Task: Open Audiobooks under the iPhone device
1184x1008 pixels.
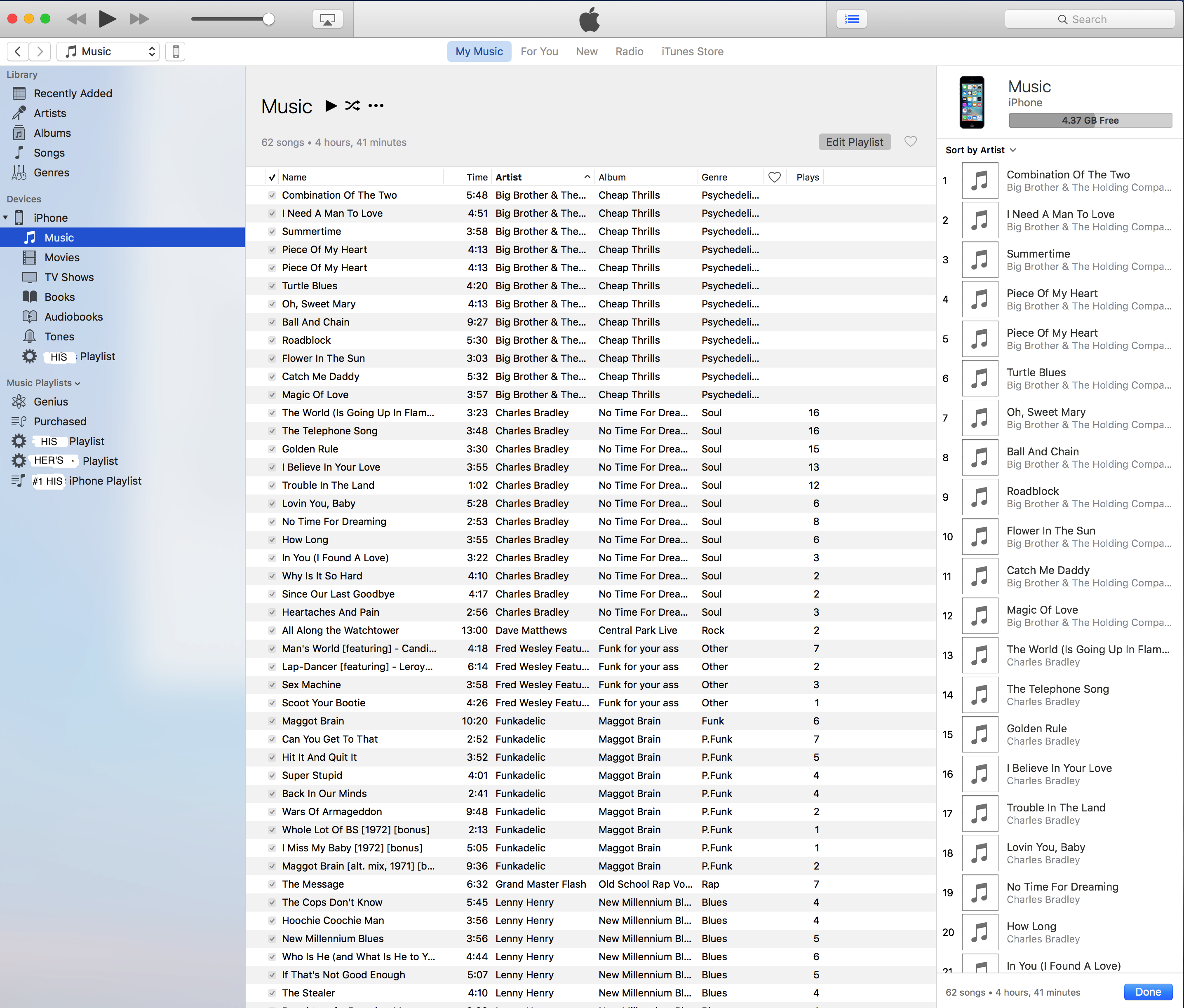Action: pyautogui.click(x=73, y=317)
